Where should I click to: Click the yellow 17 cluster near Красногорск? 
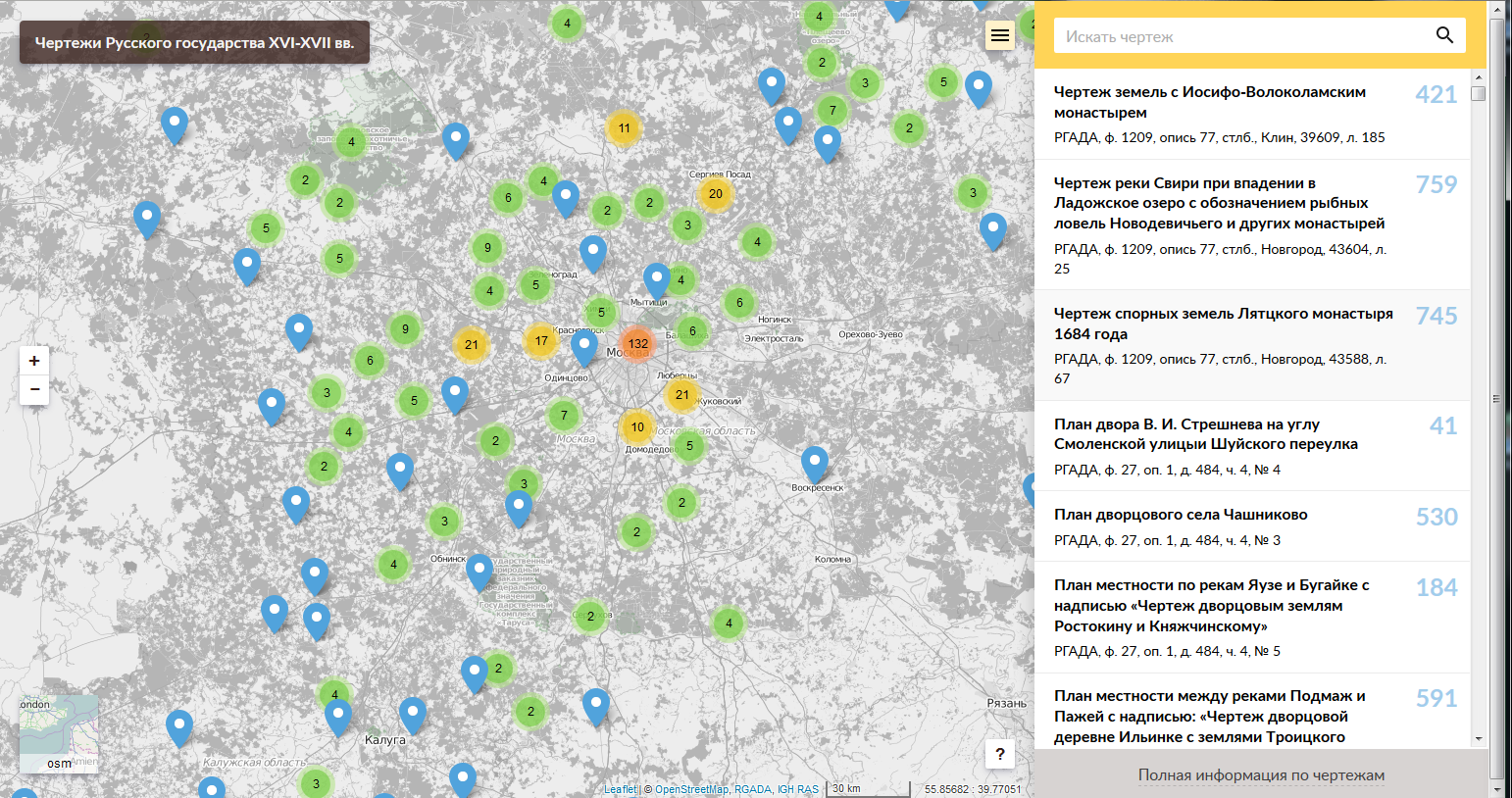[x=541, y=340]
